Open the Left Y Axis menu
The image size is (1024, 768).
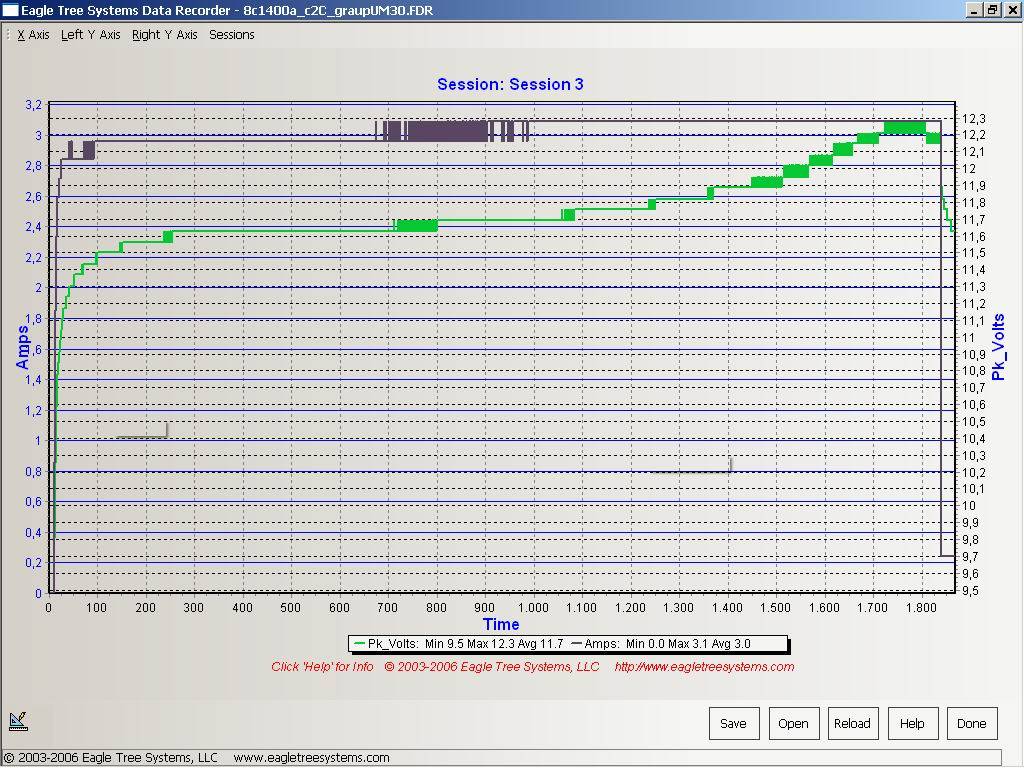click(90, 35)
